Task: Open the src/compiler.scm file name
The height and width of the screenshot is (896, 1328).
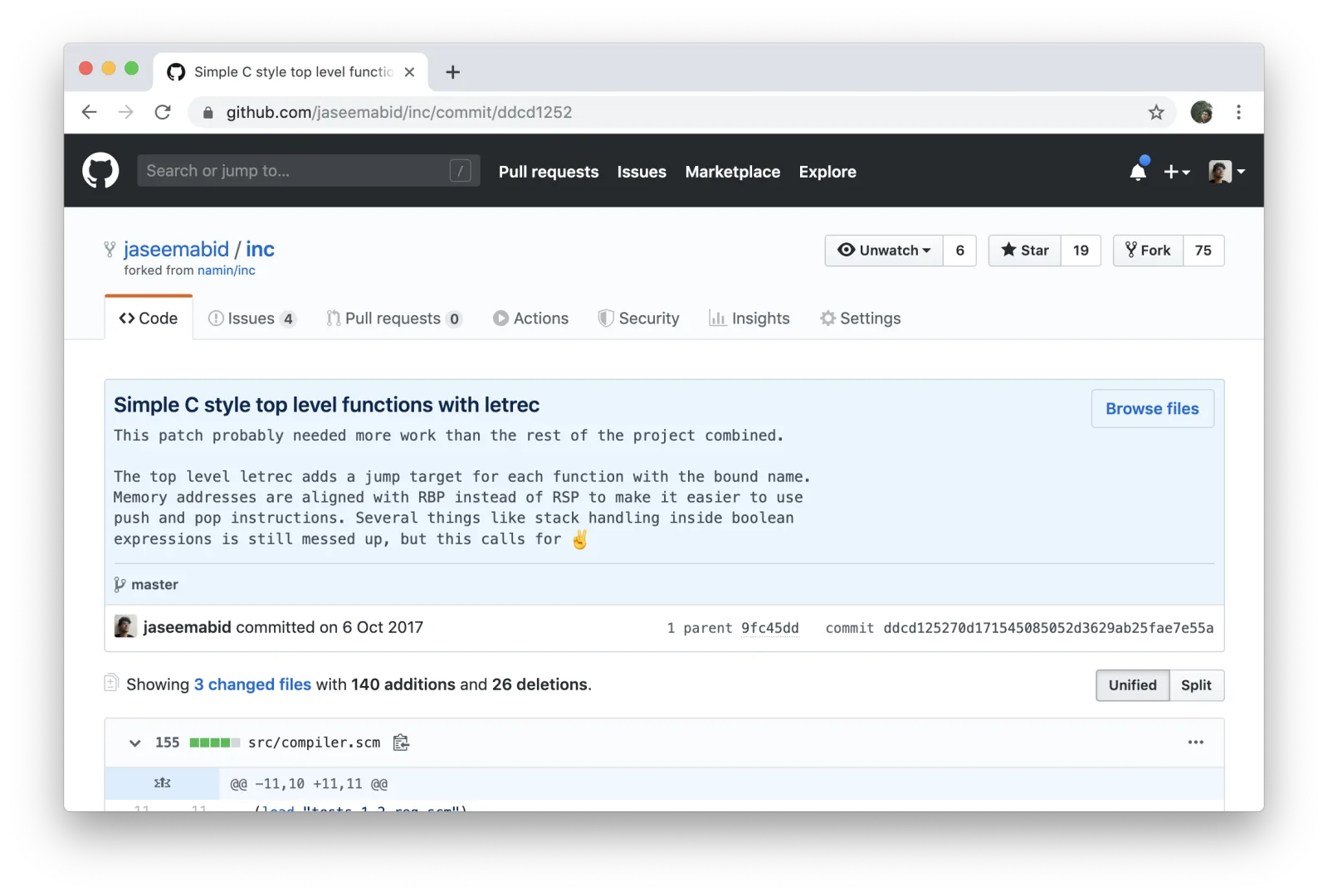Action: [314, 743]
